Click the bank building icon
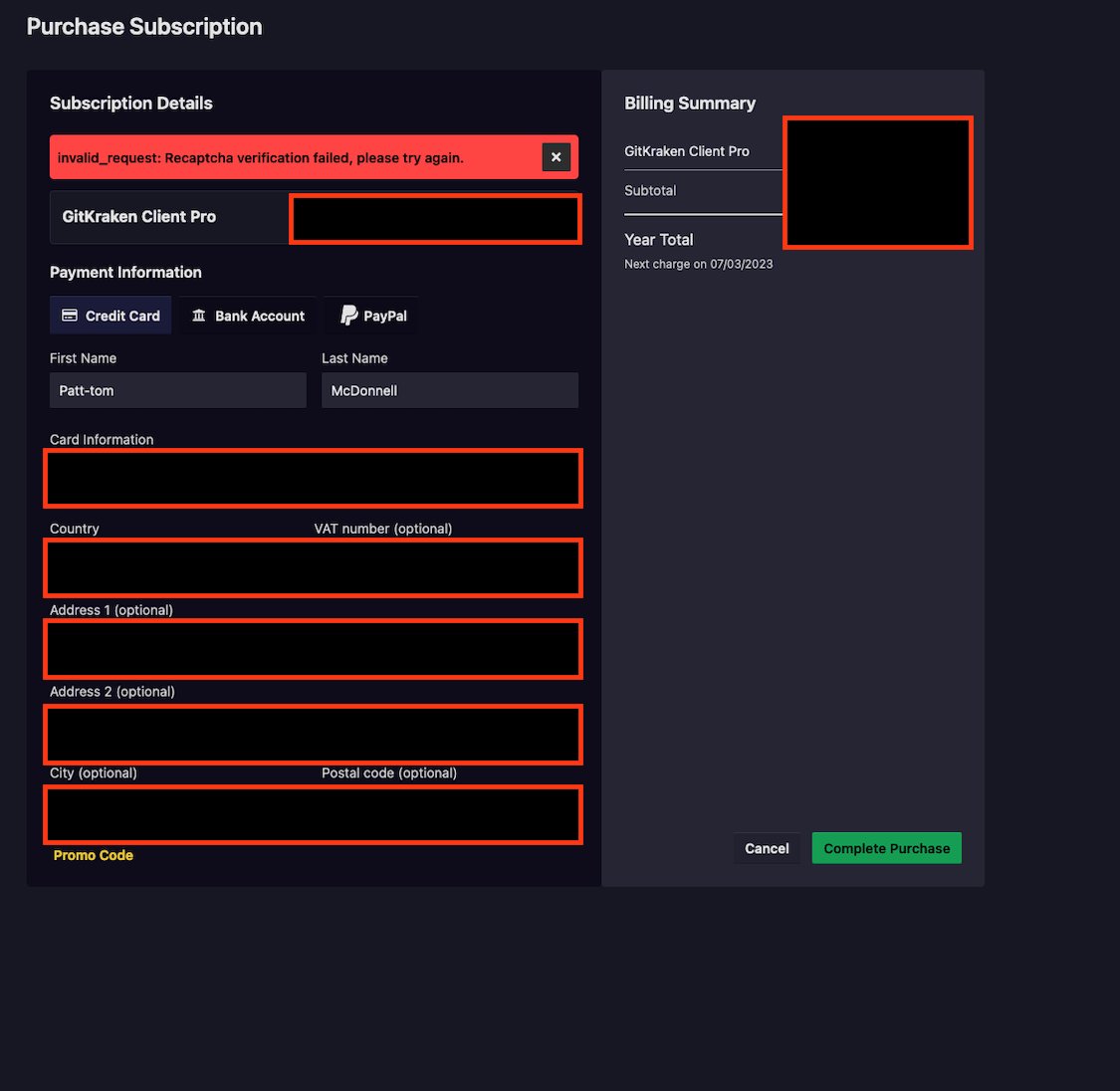The width and height of the screenshot is (1120, 1091). pyautogui.click(x=198, y=316)
